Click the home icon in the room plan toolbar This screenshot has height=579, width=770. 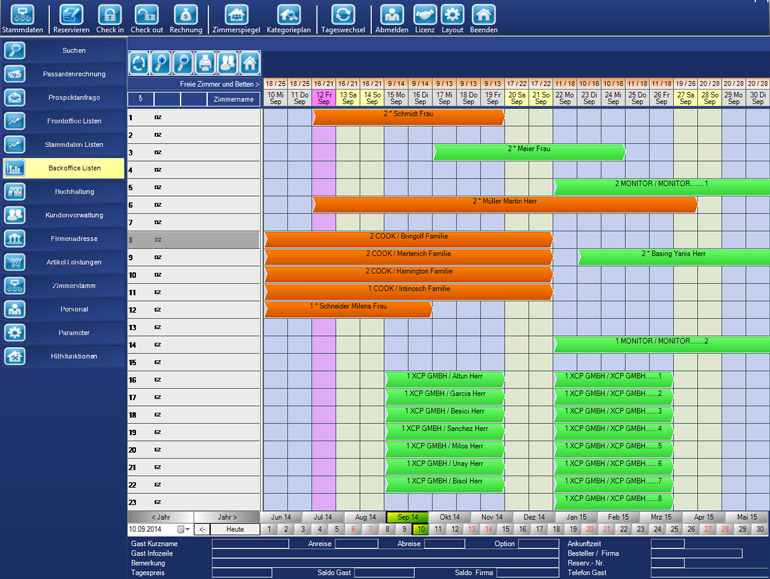pyautogui.click(x=250, y=63)
